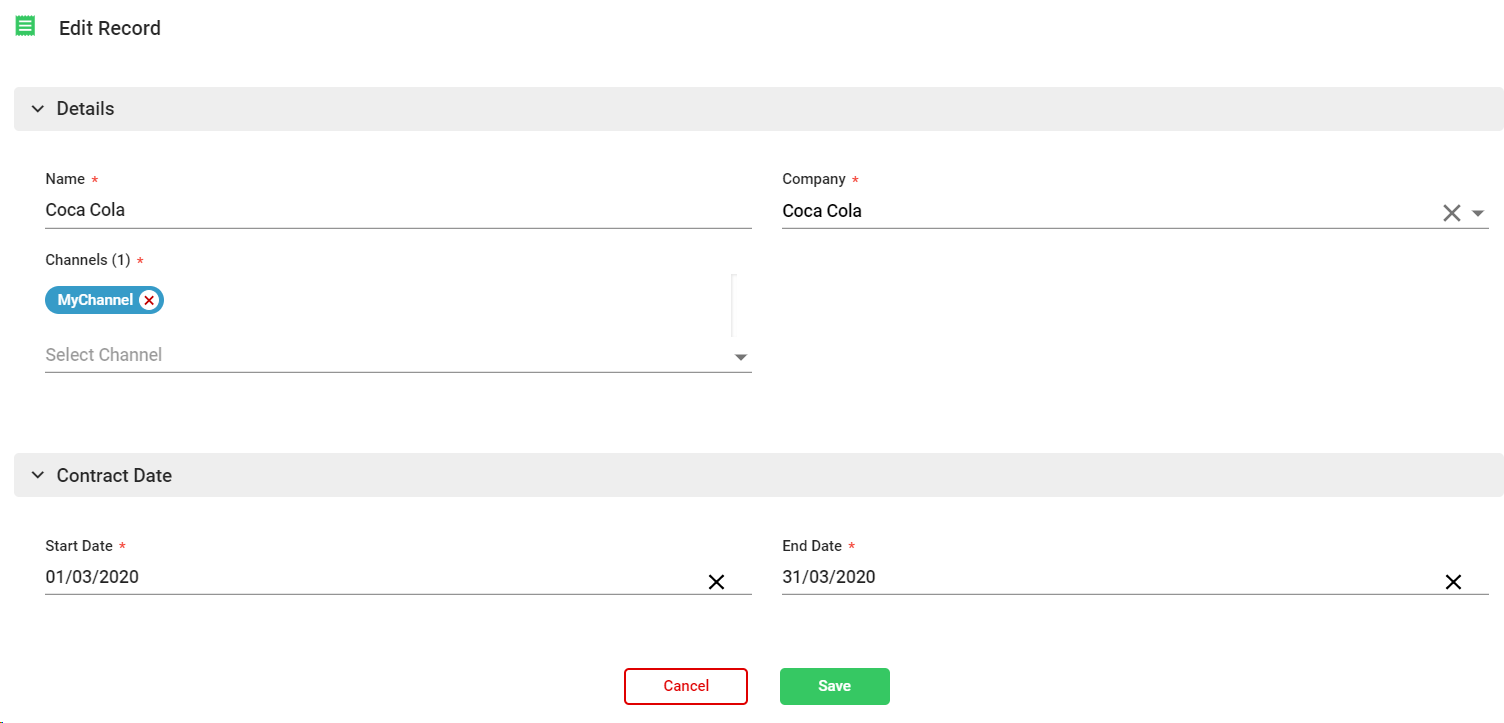The width and height of the screenshot is (1504, 723).
Task: Open the Company dropdown arrow
Action: (x=1478, y=213)
